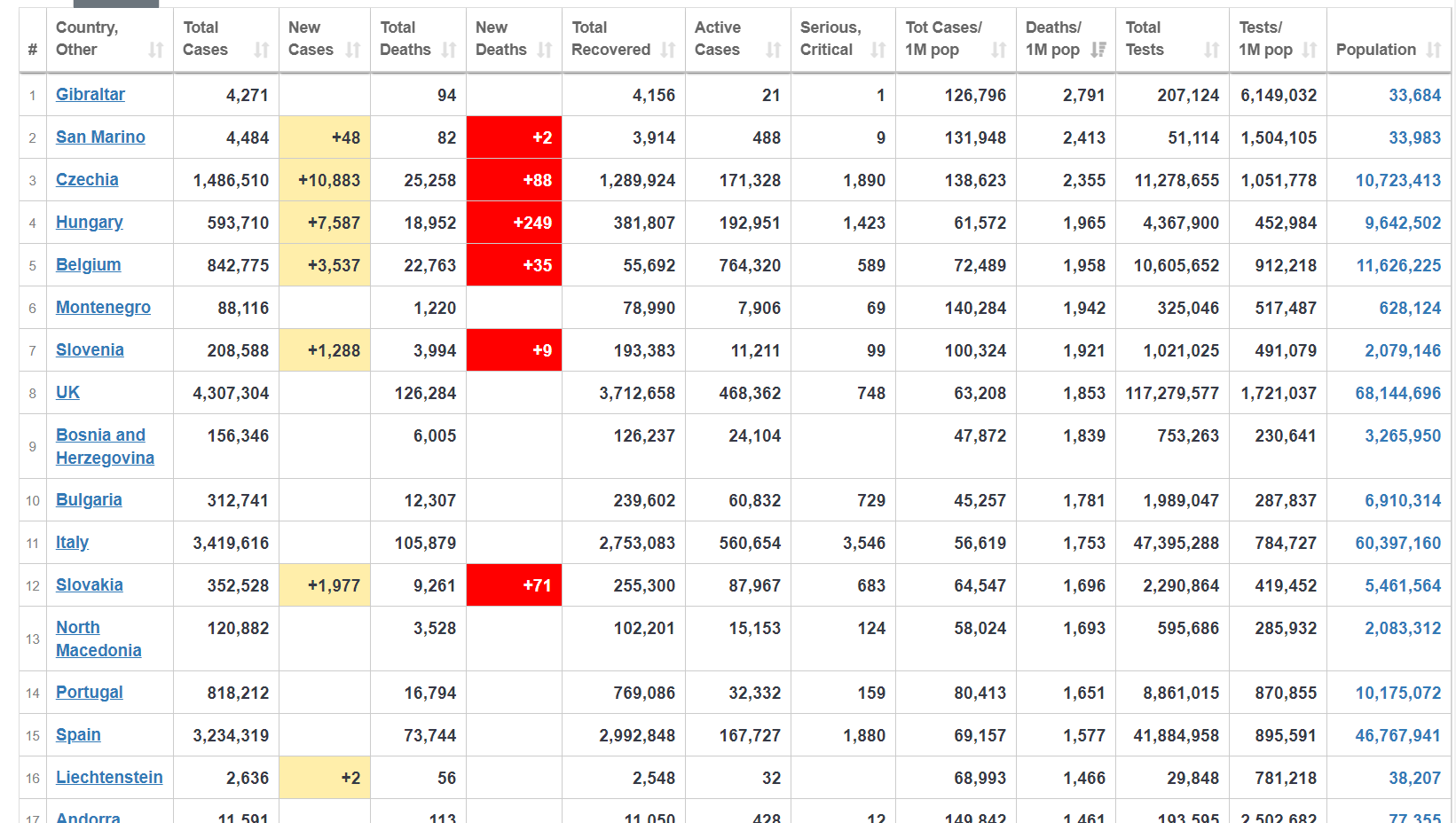This screenshot has height=823, width=1456.
Task: Click sort icon in Country, Other header
Action: (x=156, y=51)
